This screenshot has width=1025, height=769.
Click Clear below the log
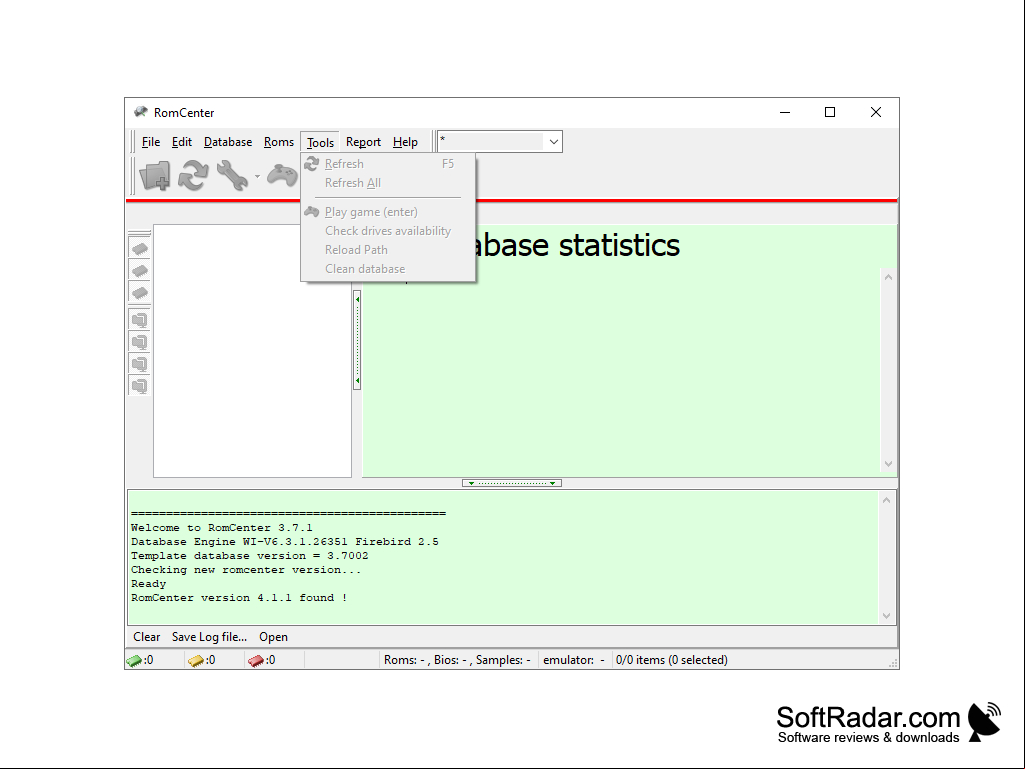click(x=146, y=637)
